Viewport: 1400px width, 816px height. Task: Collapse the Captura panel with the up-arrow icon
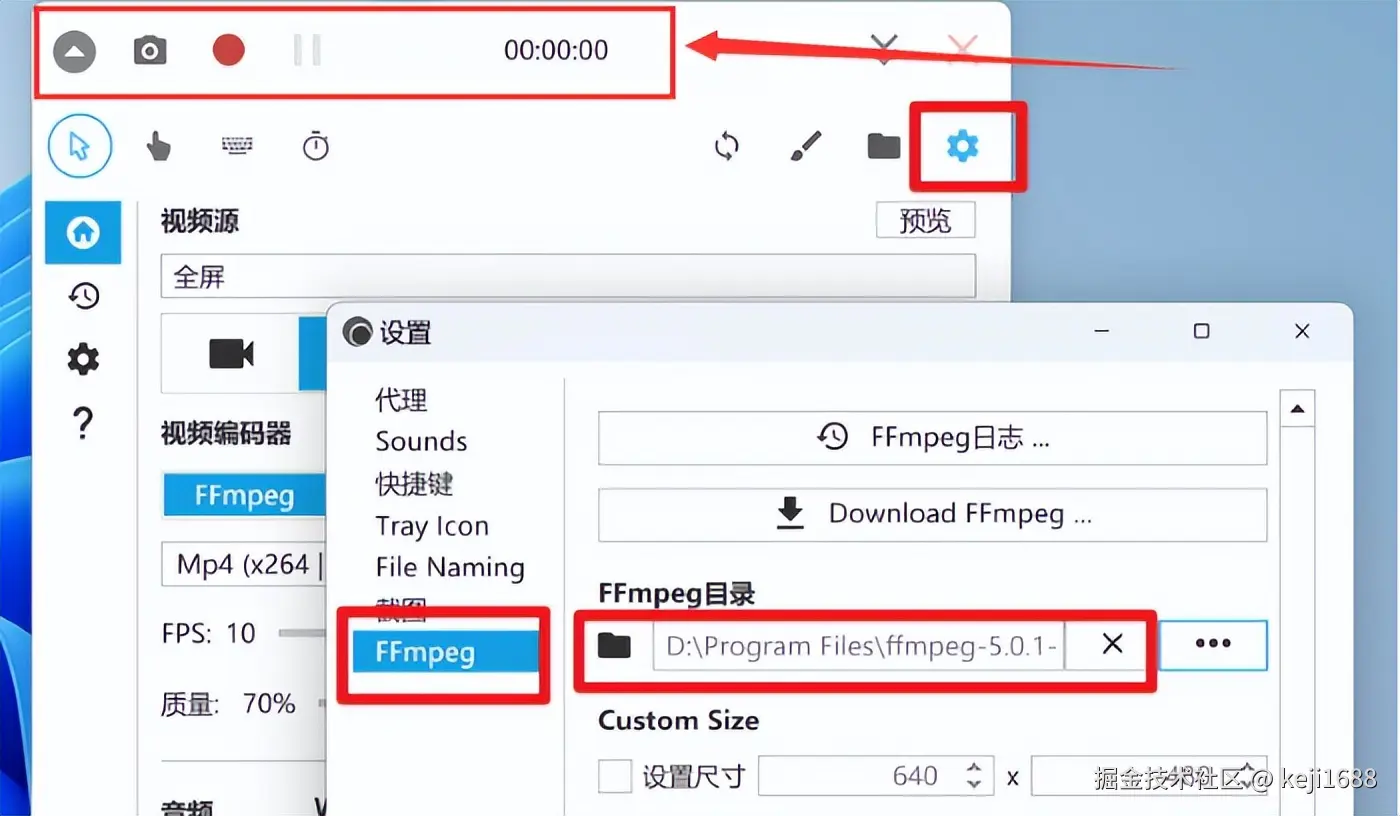[x=74, y=51]
